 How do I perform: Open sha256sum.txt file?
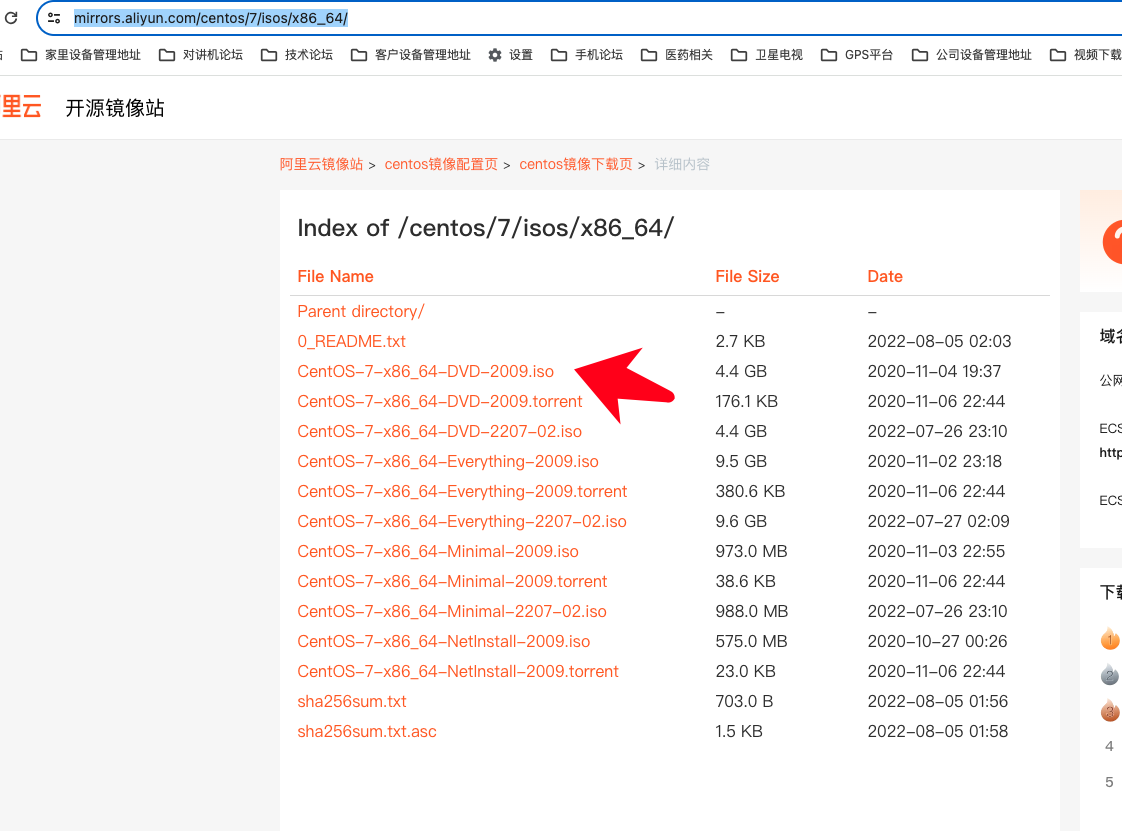tap(352, 702)
